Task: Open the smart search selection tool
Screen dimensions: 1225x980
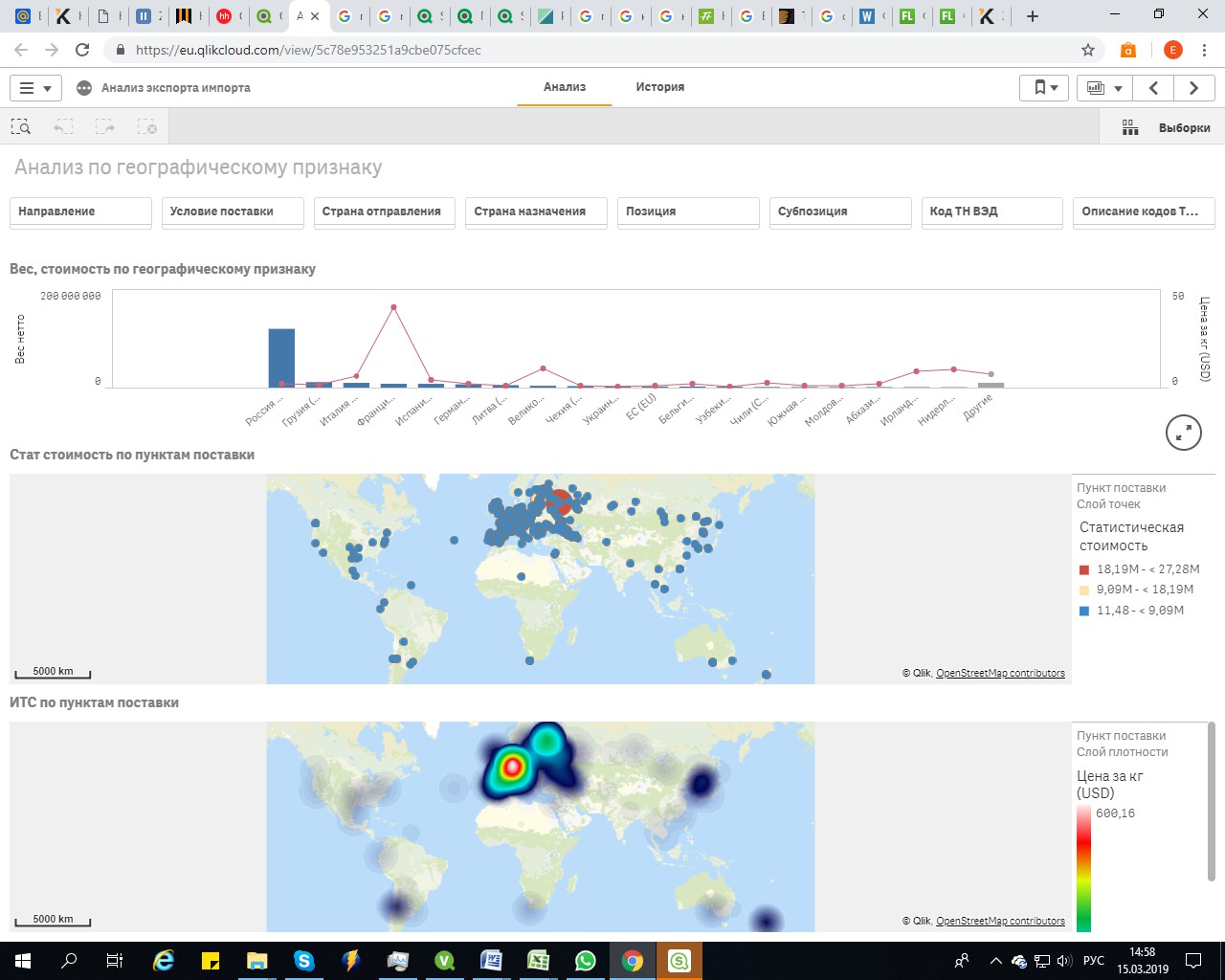Action: pyautogui.click(x=21, y=127)
